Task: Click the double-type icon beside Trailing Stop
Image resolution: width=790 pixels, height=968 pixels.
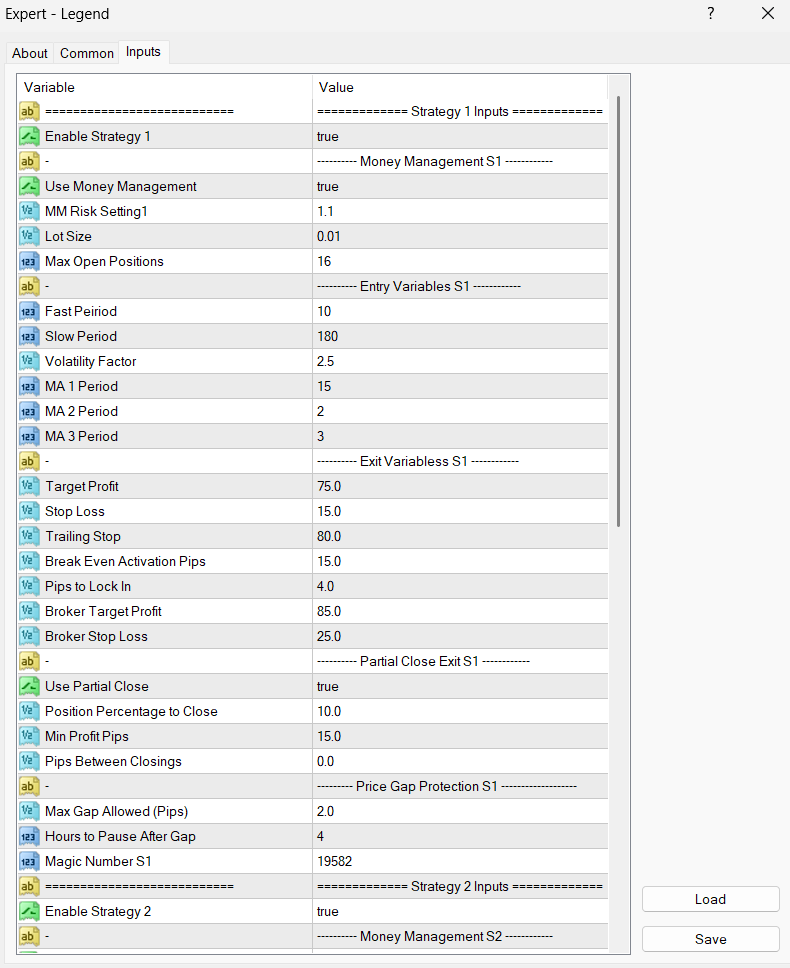Action: (29, 536)
